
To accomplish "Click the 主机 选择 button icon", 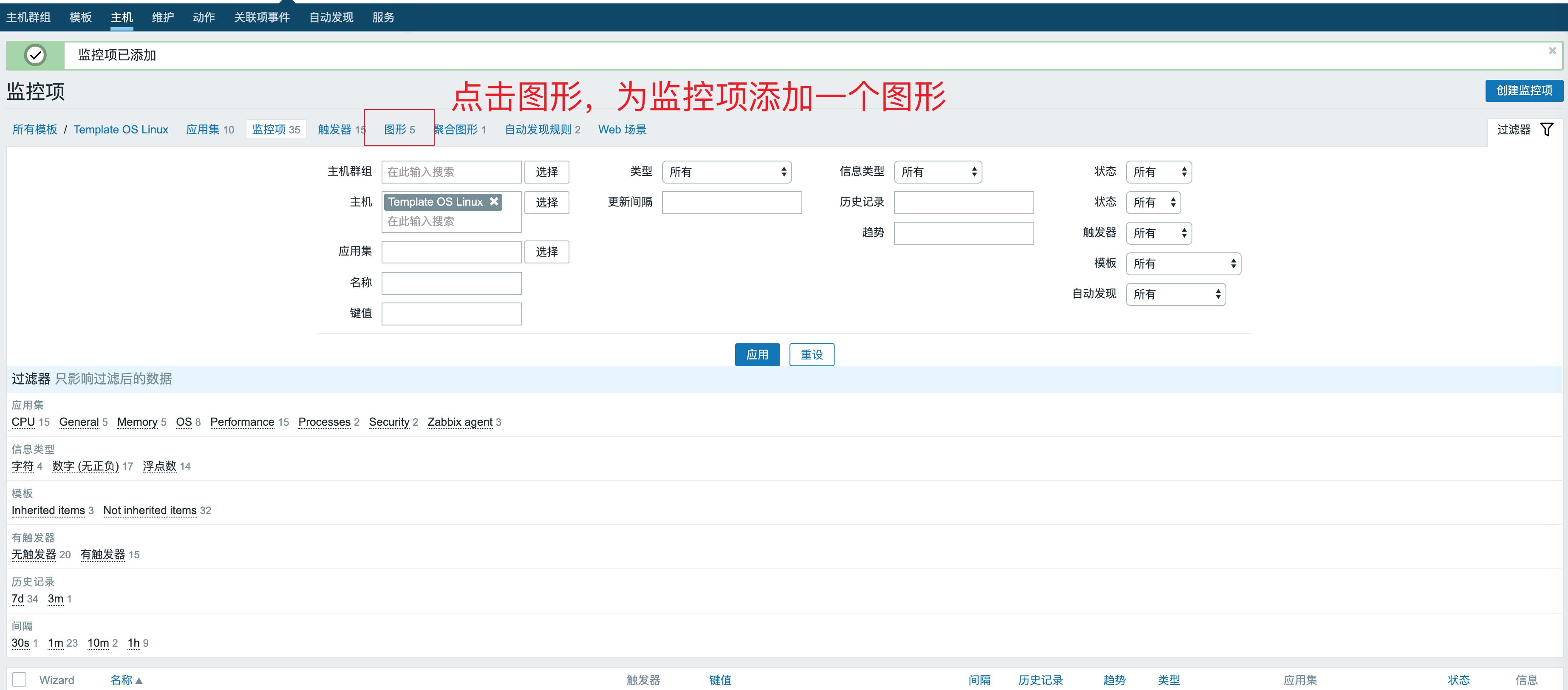I will point(547,202).
